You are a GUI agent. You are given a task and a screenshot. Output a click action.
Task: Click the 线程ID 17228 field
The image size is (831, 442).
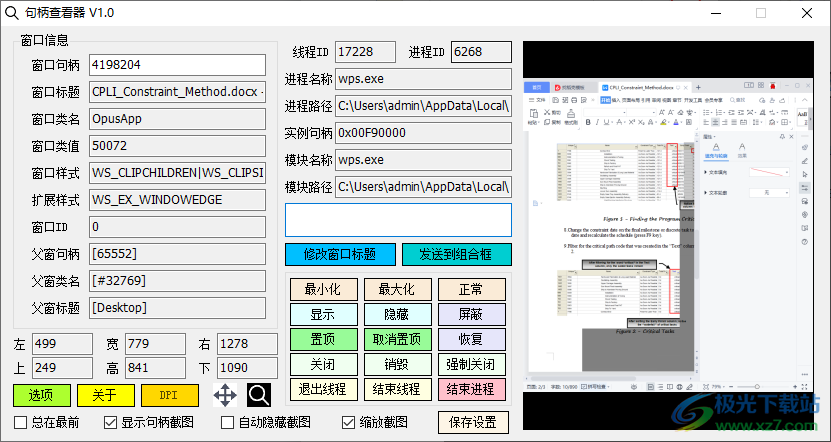(x=365, y=52)
